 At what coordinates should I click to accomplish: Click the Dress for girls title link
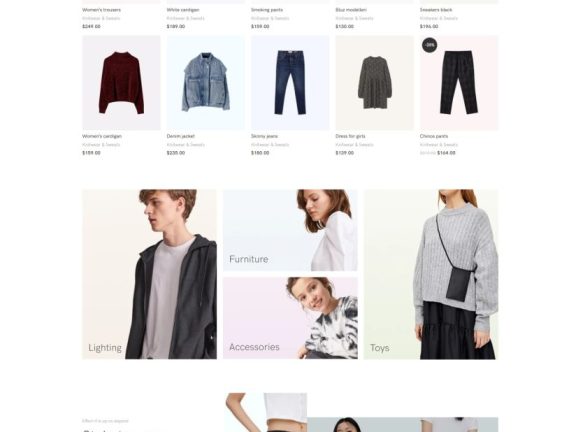tap(350, 136)
